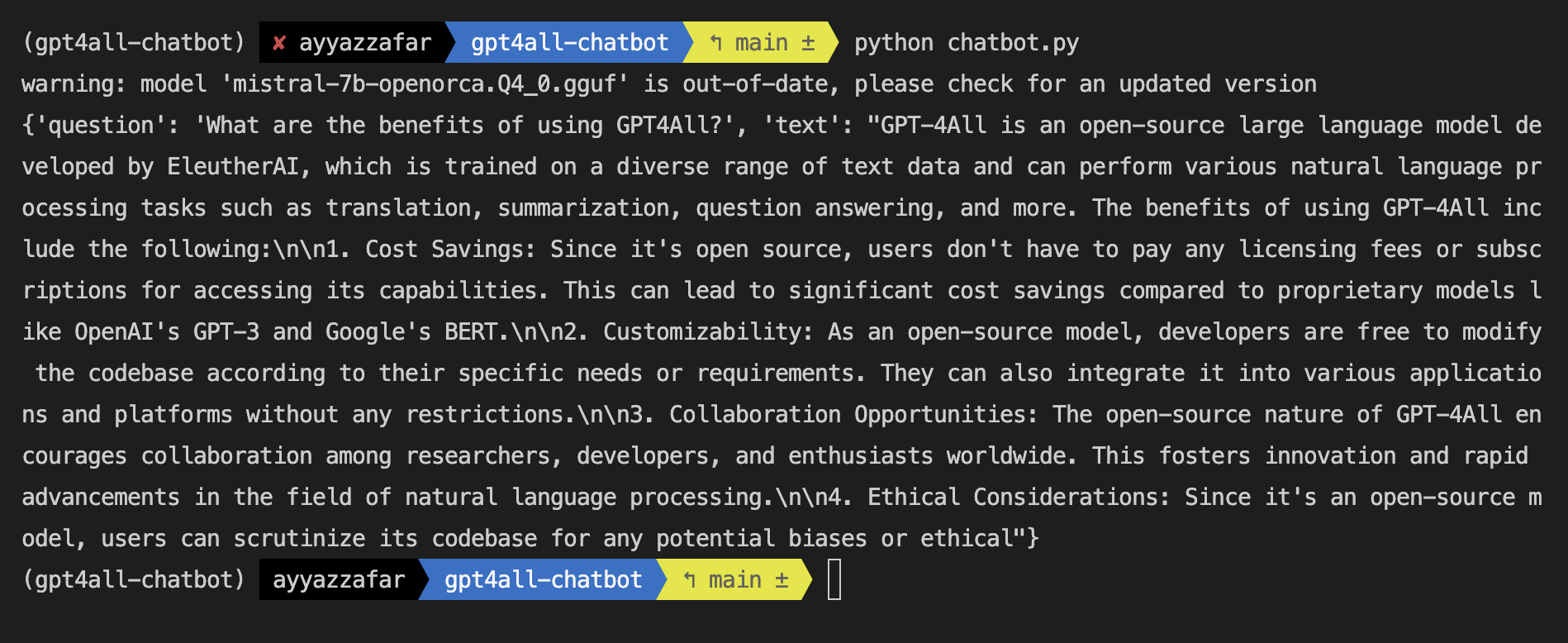
Task: Click the ± dirty-state symbol in bottom prompt
Action: pyautogui.click(x=782, y=580)
